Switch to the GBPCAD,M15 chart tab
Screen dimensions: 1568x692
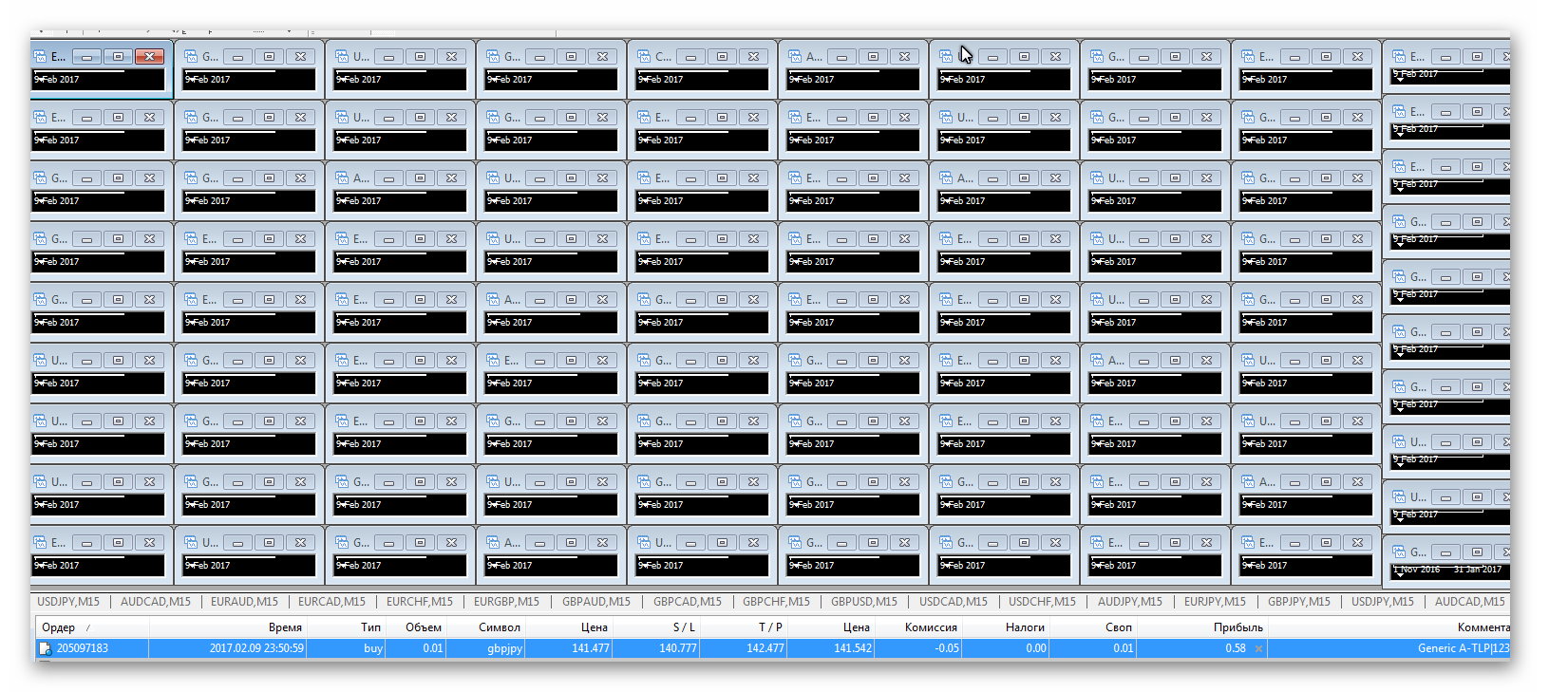tap(687, 602)
